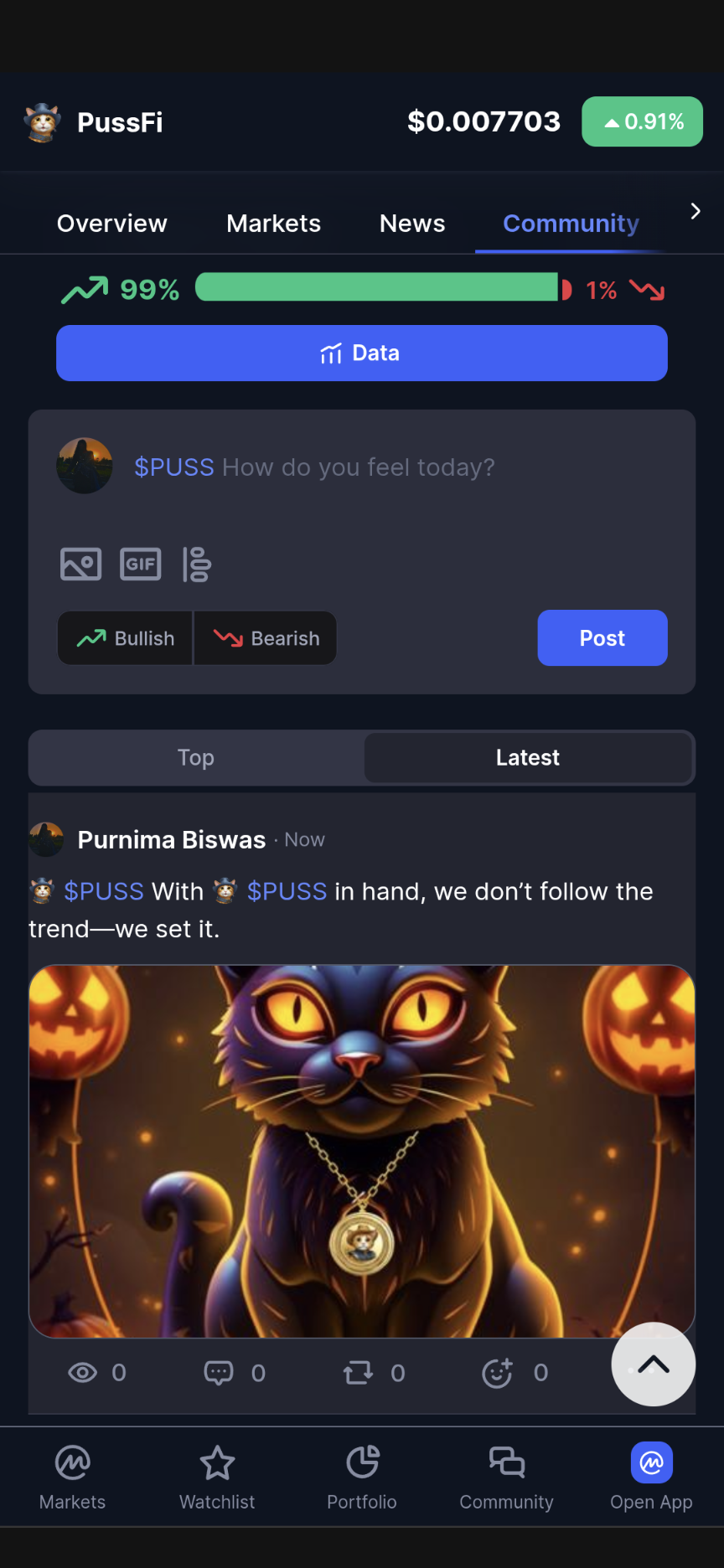Viewport: 724px width, 1568px height.
Task: Go to the News tab
Action: [x=412, y=224]
